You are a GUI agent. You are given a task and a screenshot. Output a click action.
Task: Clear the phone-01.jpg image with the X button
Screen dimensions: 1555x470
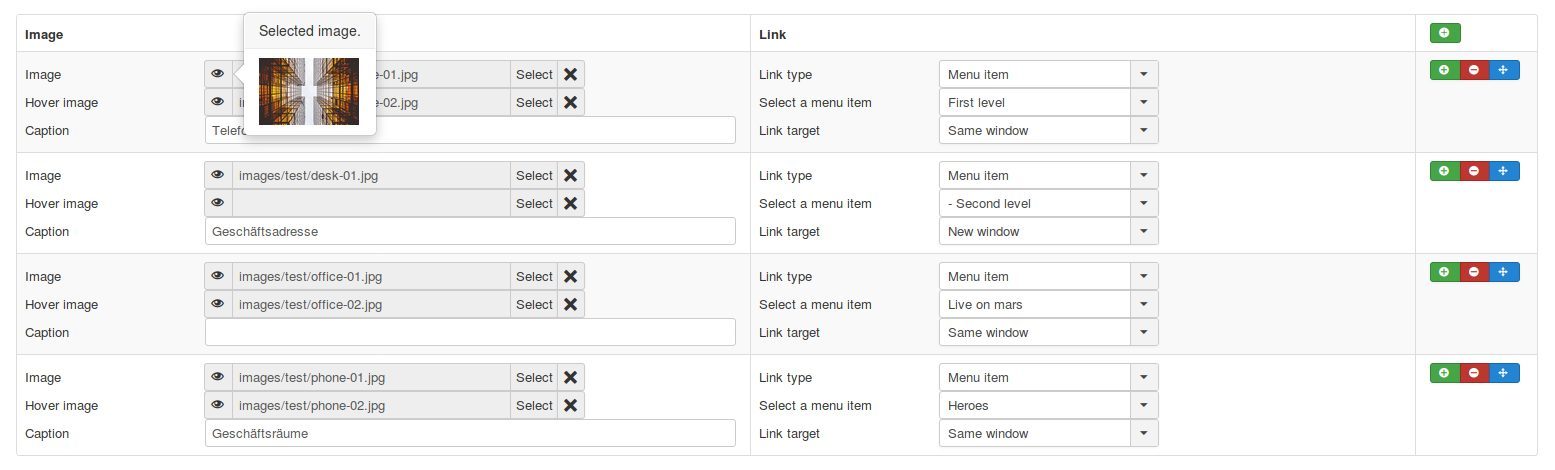pos(570,378)
